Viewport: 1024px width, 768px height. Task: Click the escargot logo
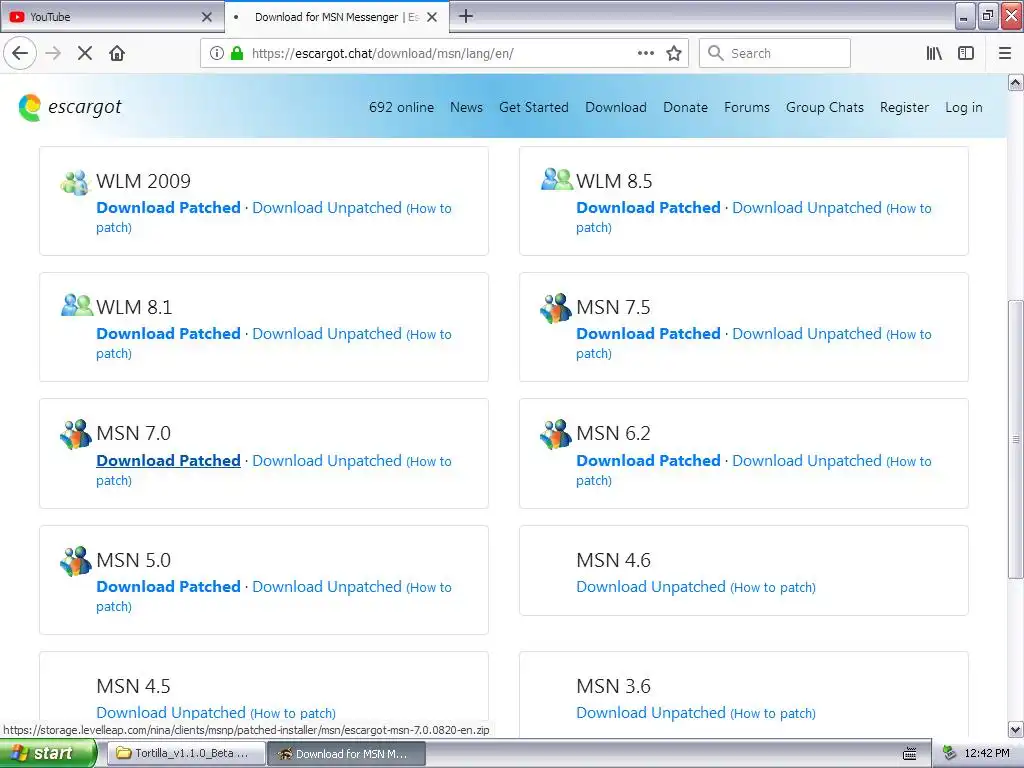(71, 107)
